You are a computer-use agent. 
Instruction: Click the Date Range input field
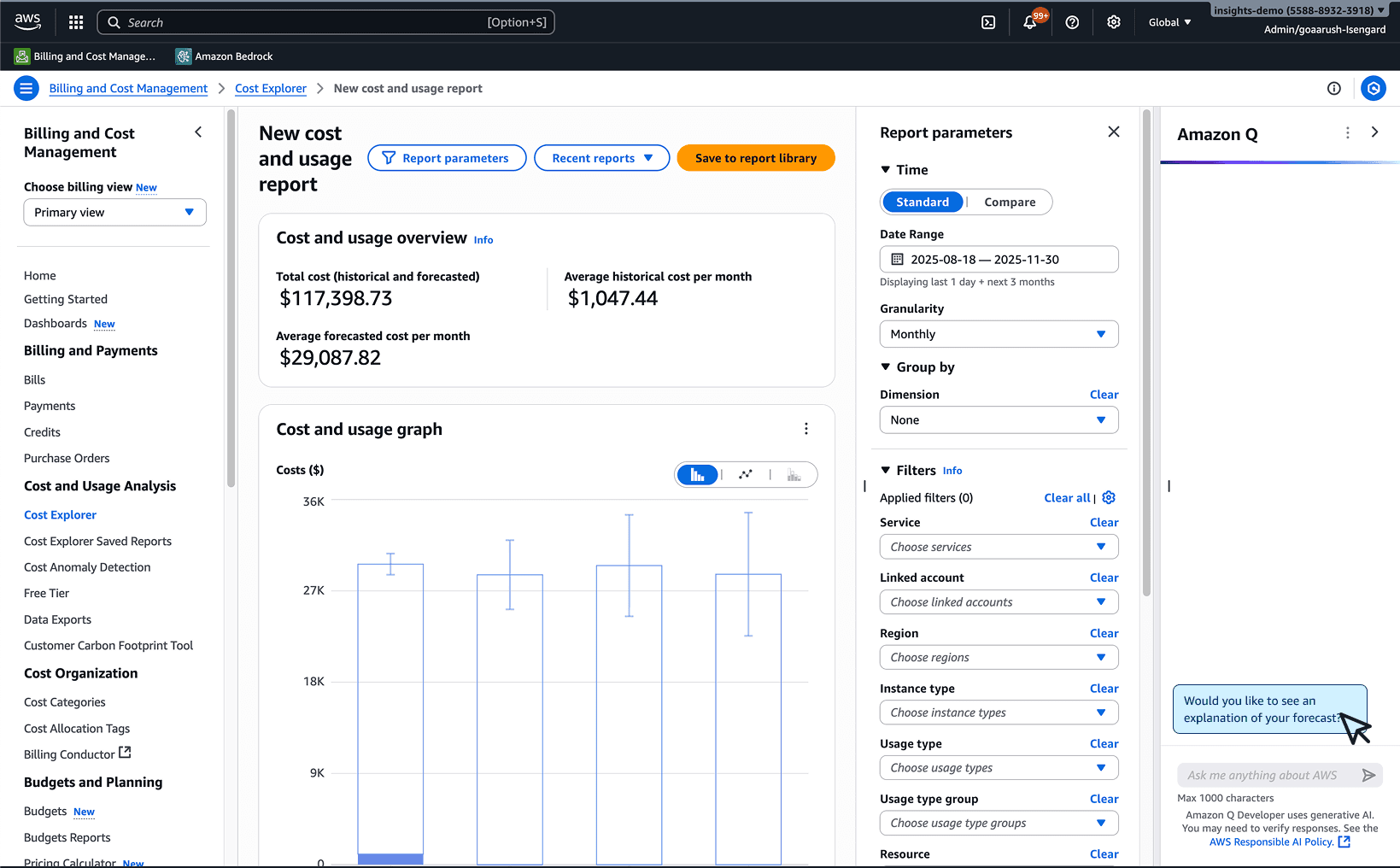999,260
